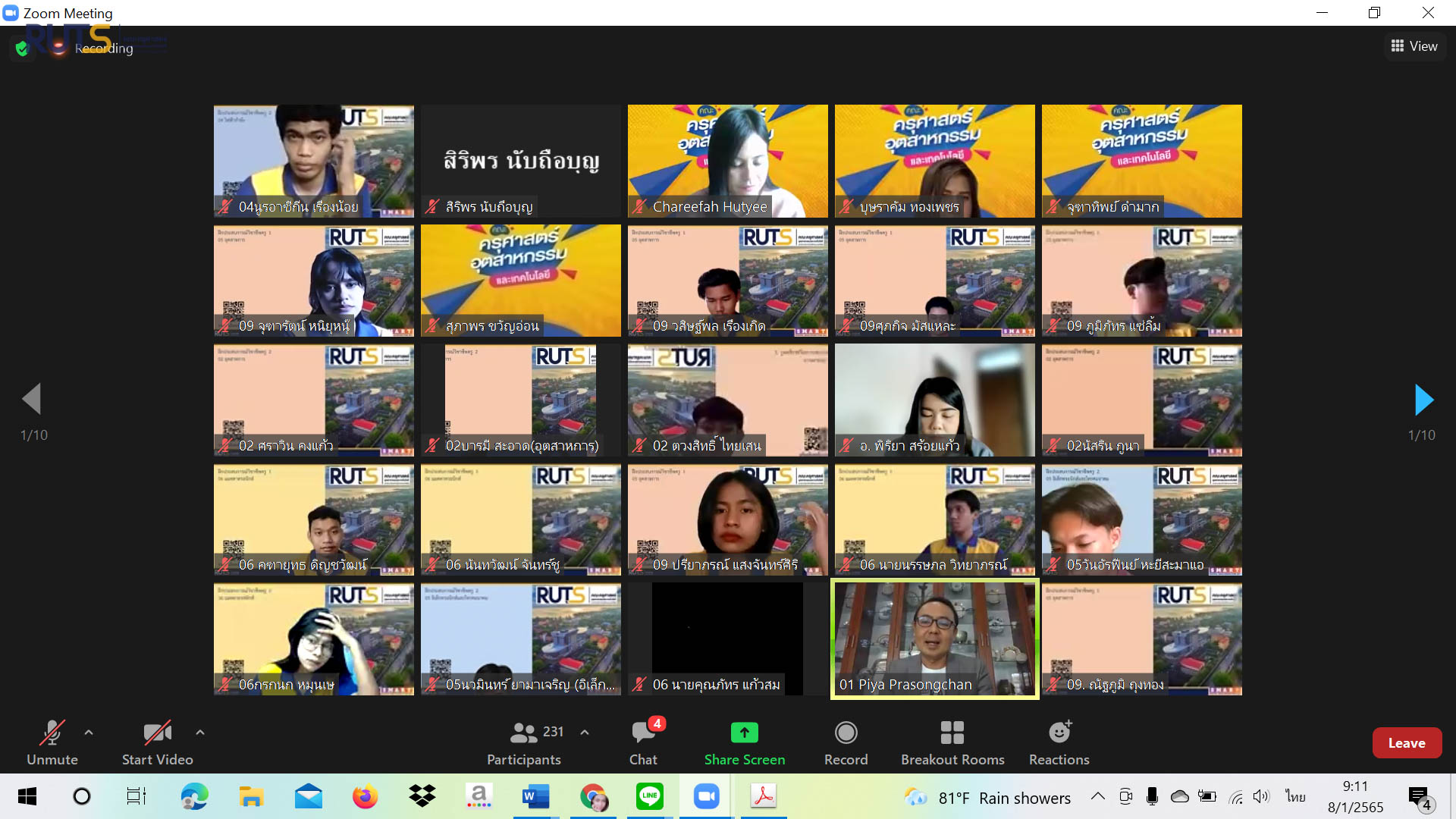Switch to Adobe Acrobat on taskbar

click(764, 796)
